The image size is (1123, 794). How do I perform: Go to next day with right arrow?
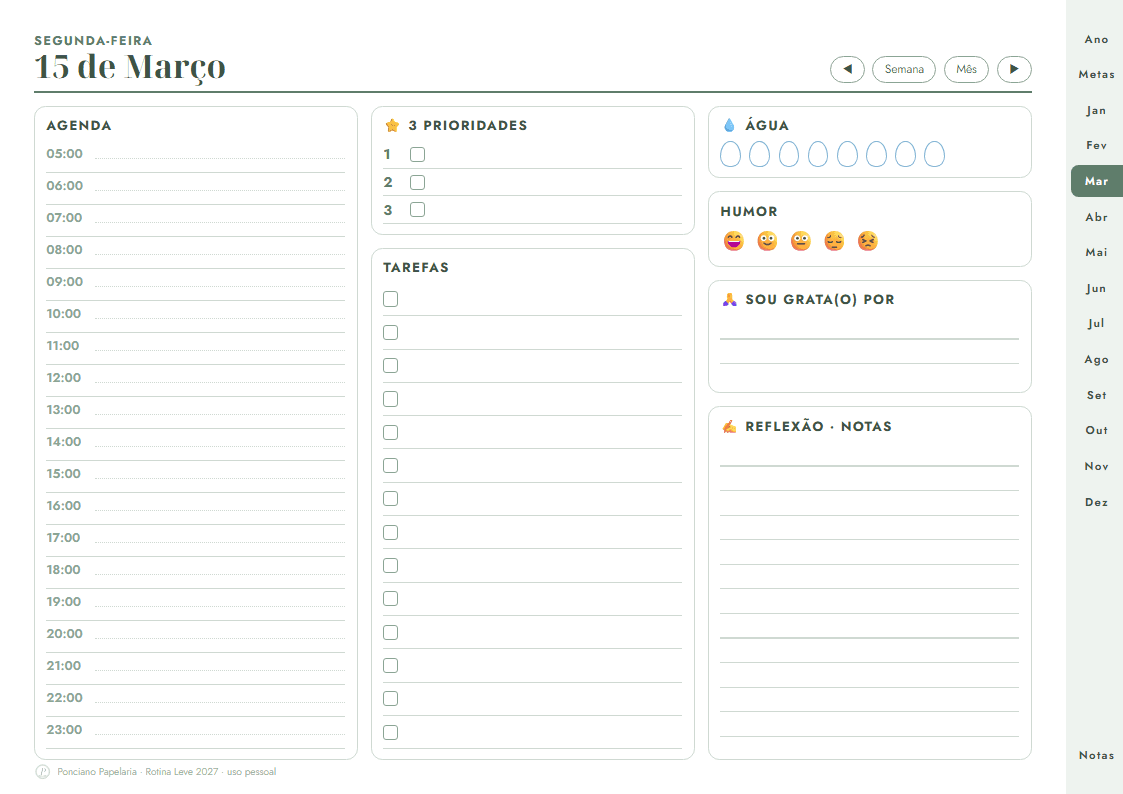click(1014, 69)
